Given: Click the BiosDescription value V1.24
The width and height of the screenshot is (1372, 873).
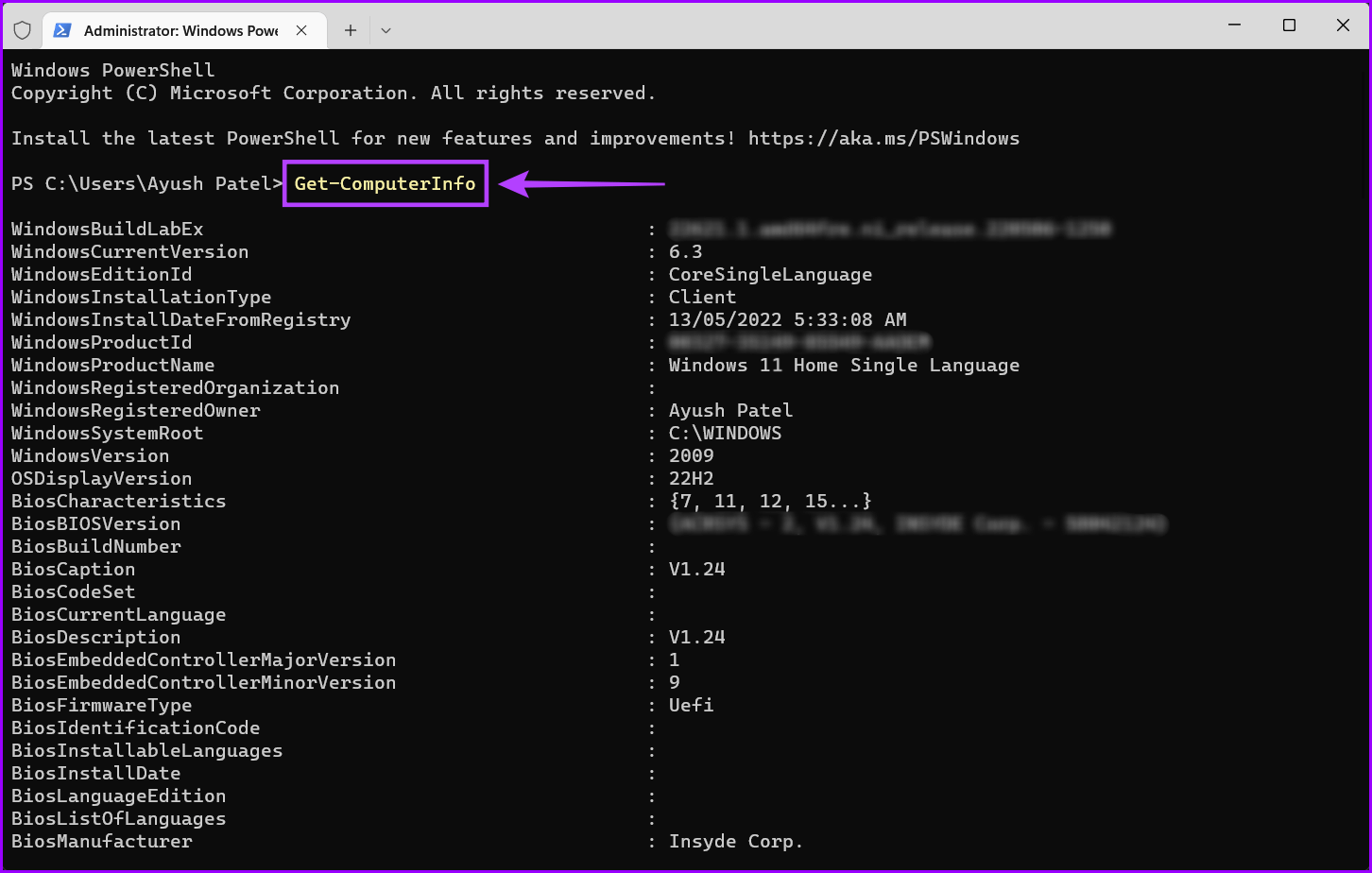Looking at the screenshot, I should (696, 637).
